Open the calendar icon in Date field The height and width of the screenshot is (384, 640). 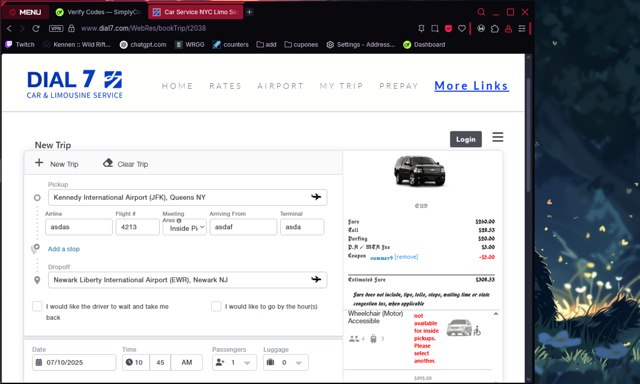pos(39,362)
